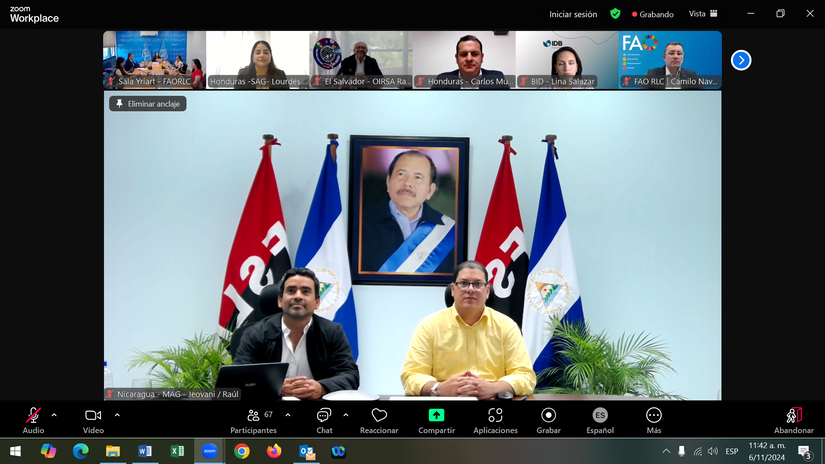Click the Grabando recording indicator
The width and height of the screenshot is (825, 464).
pyautogui.click(x=652, y=14)
